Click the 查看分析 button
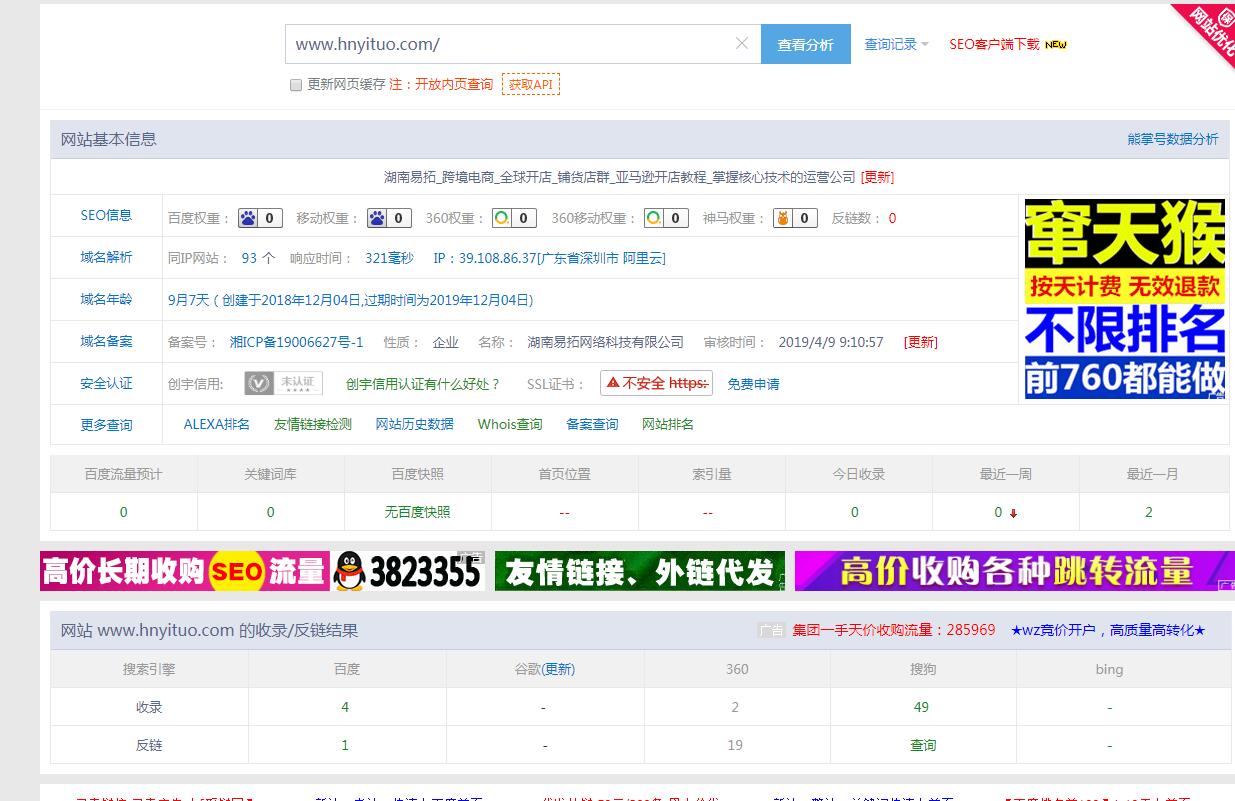This screenshot has width=1235, height=801. pos(806,44)
